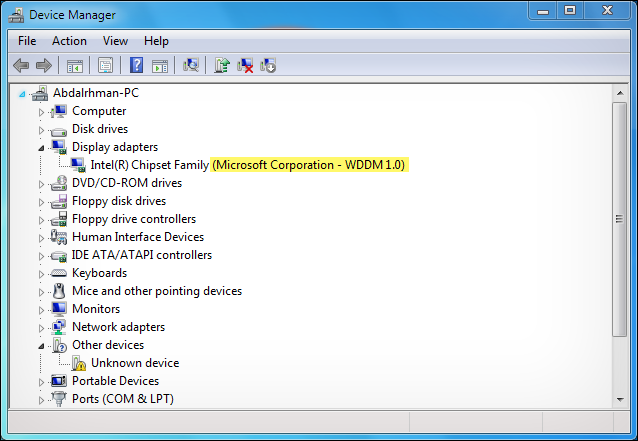Click the Keyboards category icon
The image size is (638, 441).
[x=59, y=273]
